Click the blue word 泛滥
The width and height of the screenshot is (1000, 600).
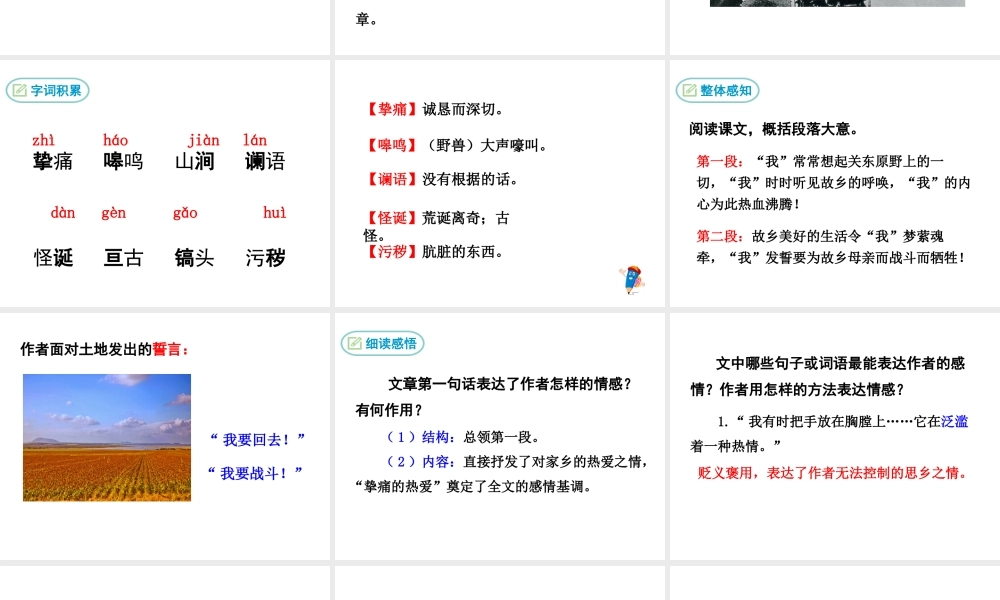tap(955, 421)
